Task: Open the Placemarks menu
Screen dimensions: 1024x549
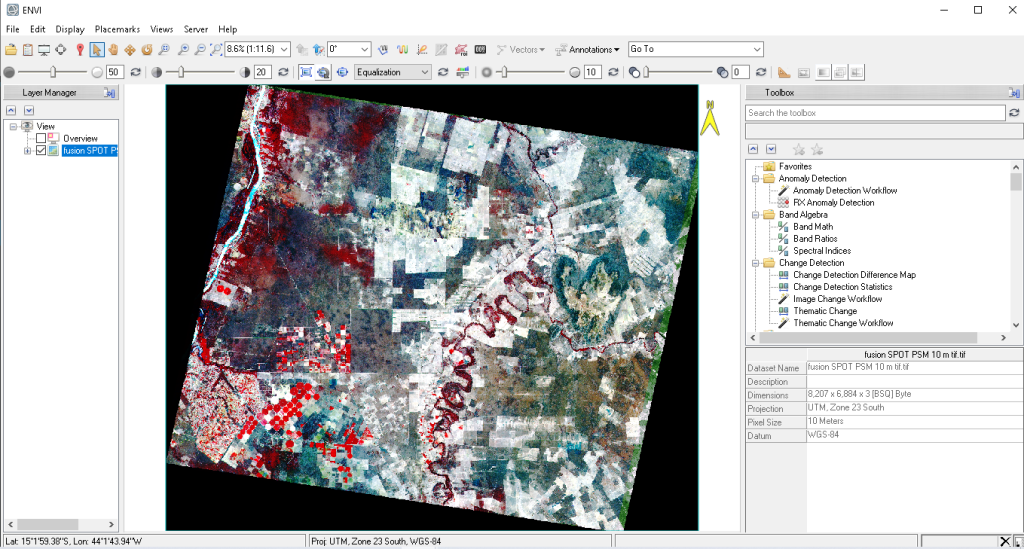Action: point(117,29)
